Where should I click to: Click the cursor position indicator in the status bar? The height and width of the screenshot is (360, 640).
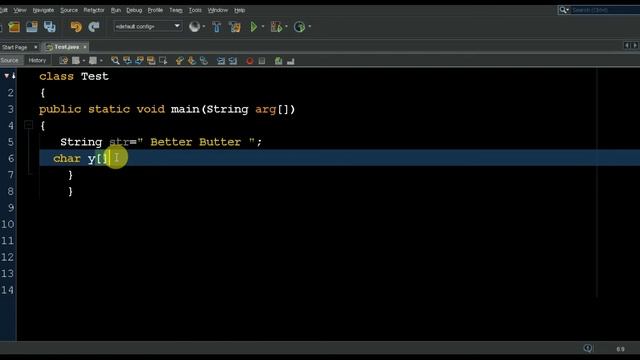620,349
